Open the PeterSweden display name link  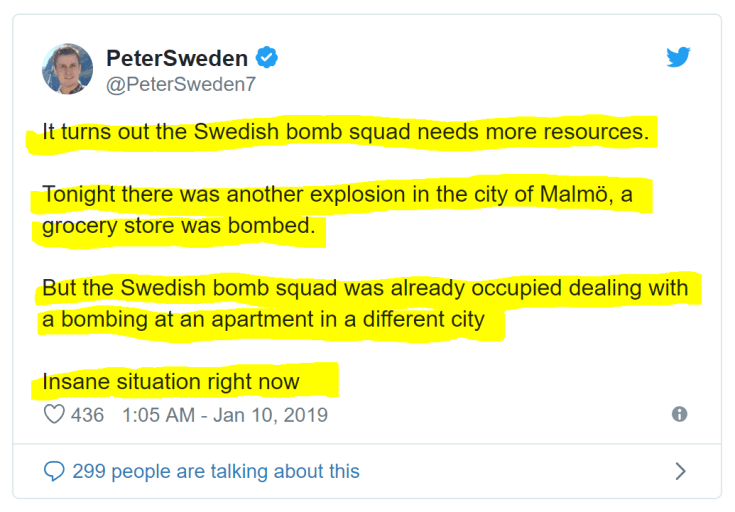click(177, 58)
